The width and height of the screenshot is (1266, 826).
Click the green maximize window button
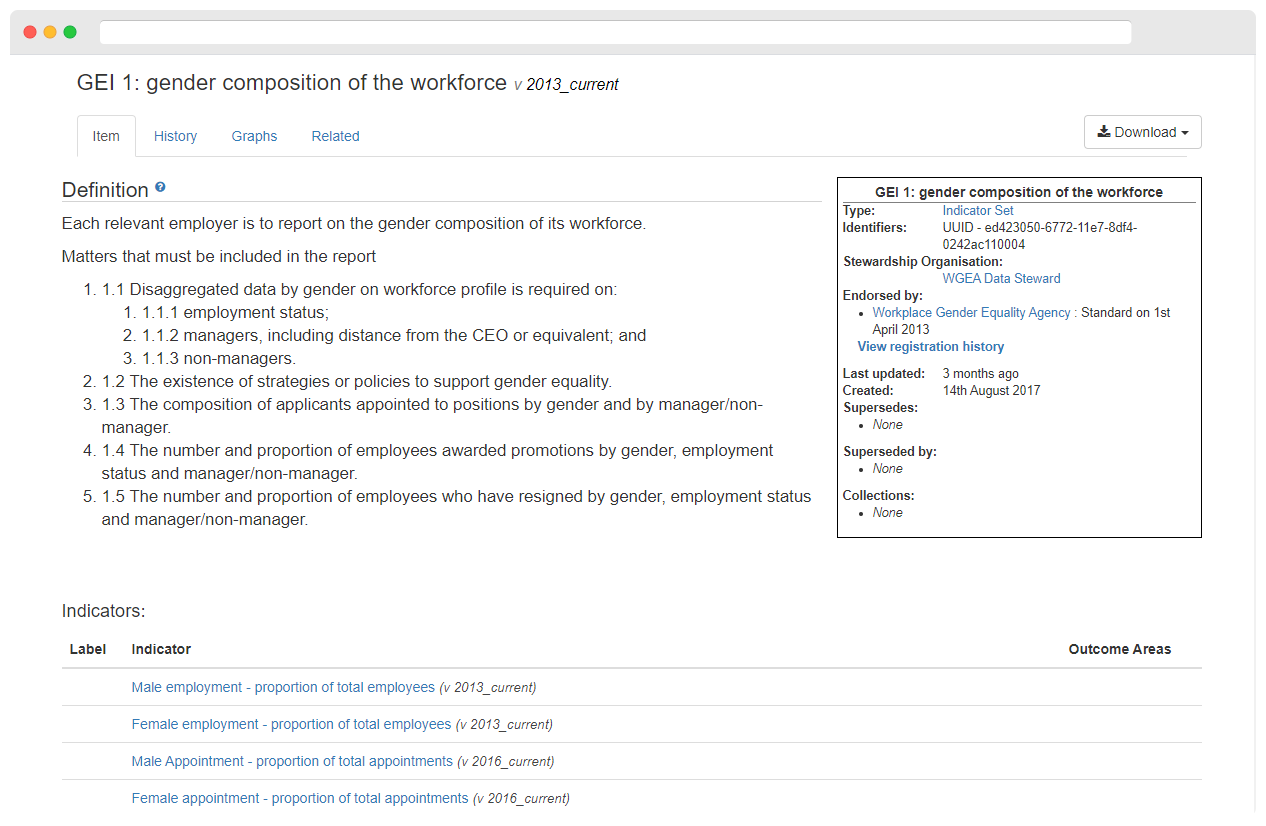click(70, 32)
